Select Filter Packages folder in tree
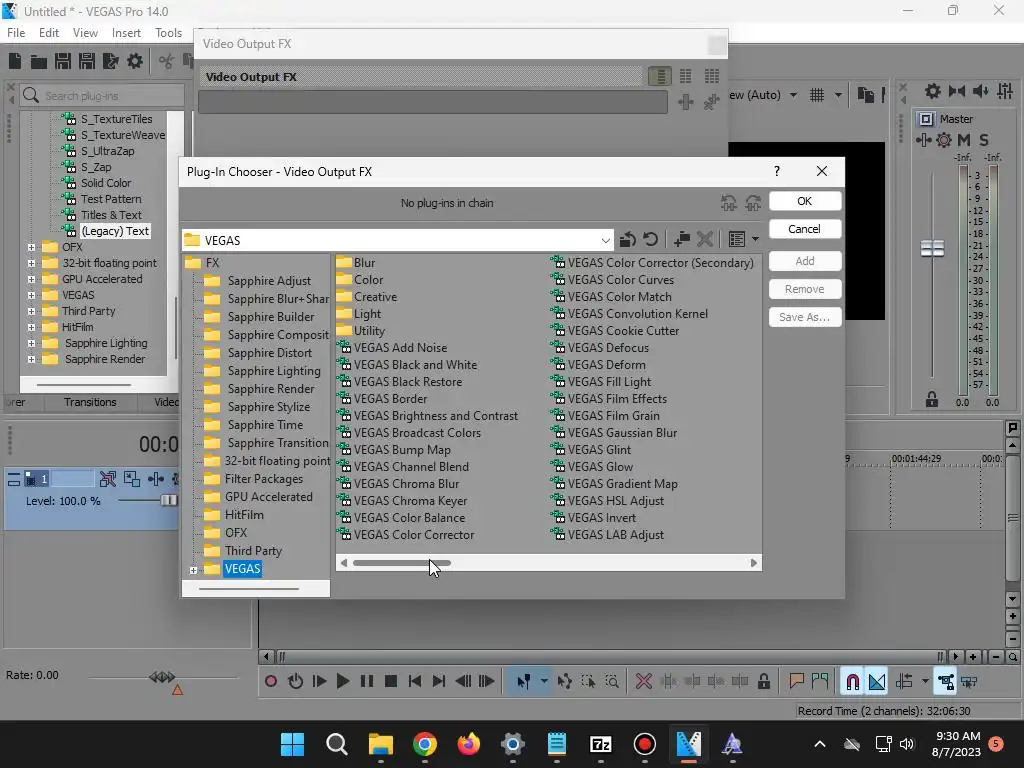The image size is (1024, 768). 264,479
